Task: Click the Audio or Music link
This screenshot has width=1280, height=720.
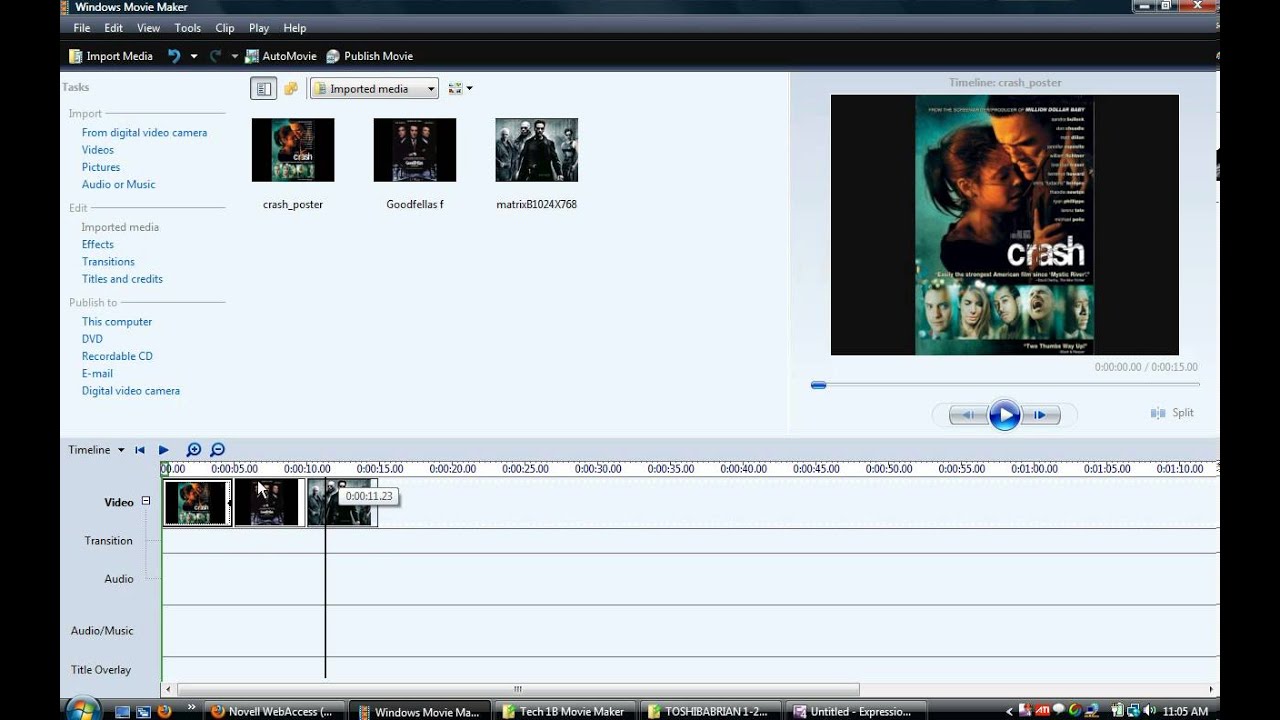Action: click(x=118, y=184)
